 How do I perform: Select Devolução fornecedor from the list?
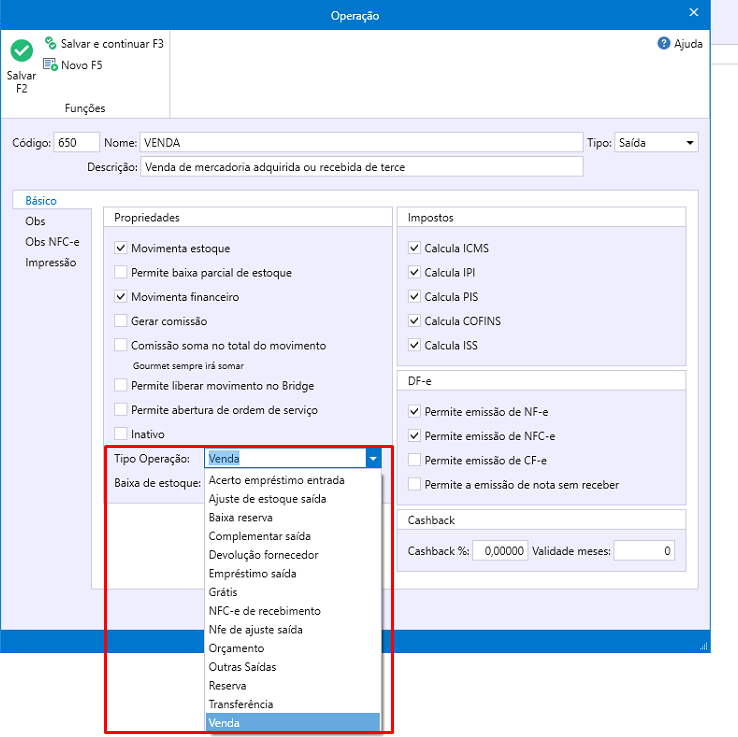[x=263, y=555]
